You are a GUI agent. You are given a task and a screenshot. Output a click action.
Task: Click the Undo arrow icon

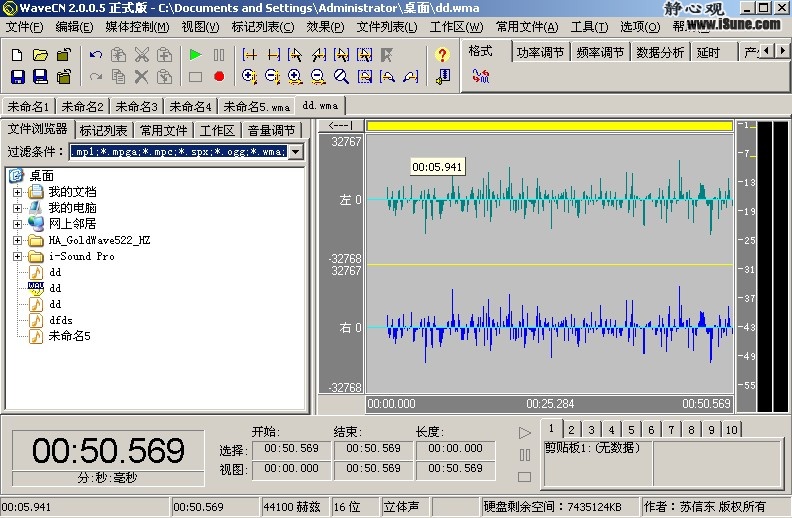pyautogui.click(x=95, y=55)
